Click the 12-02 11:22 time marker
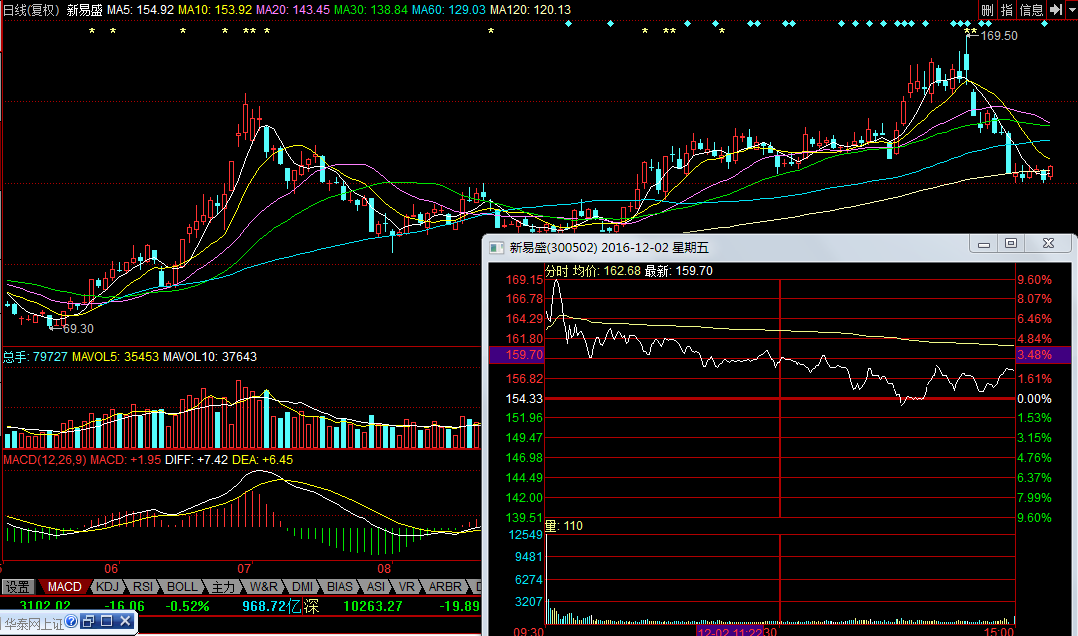 (729, 631)
